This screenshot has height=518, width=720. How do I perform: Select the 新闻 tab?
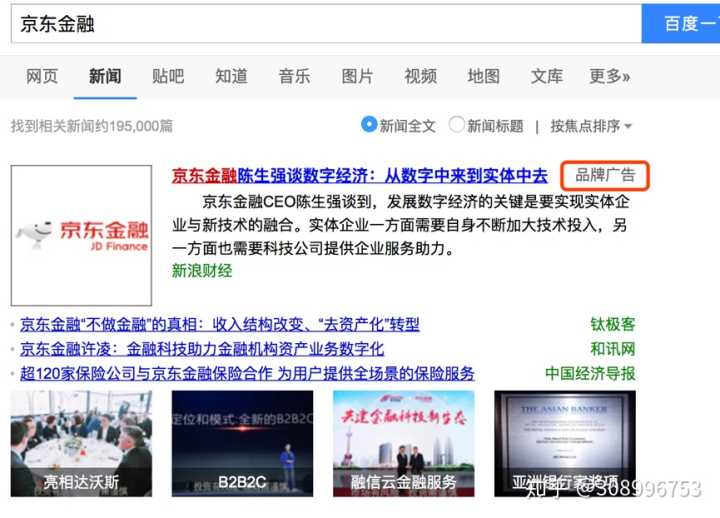105,76
